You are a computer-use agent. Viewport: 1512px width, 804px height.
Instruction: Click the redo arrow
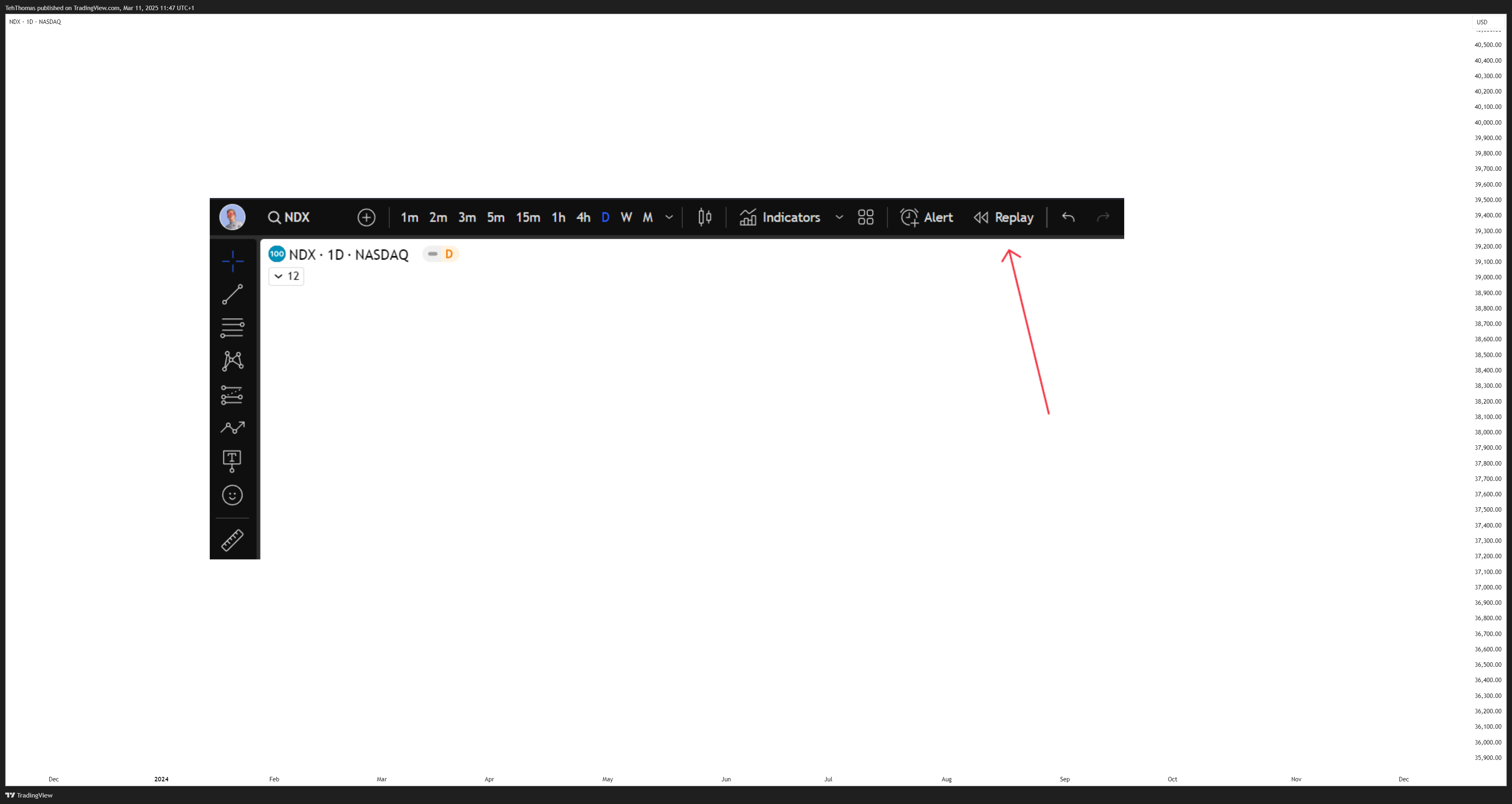[1104, 218]
